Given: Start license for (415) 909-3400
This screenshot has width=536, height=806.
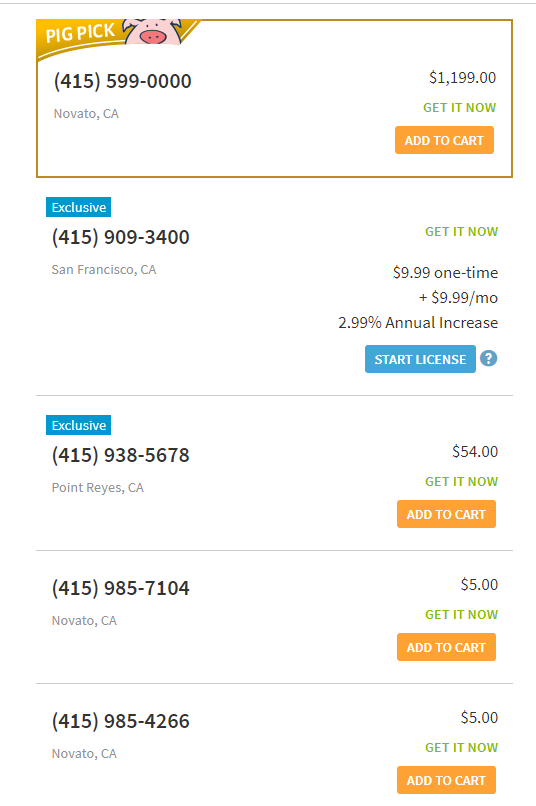Looking at the screenshot, I should coord(420,359).
